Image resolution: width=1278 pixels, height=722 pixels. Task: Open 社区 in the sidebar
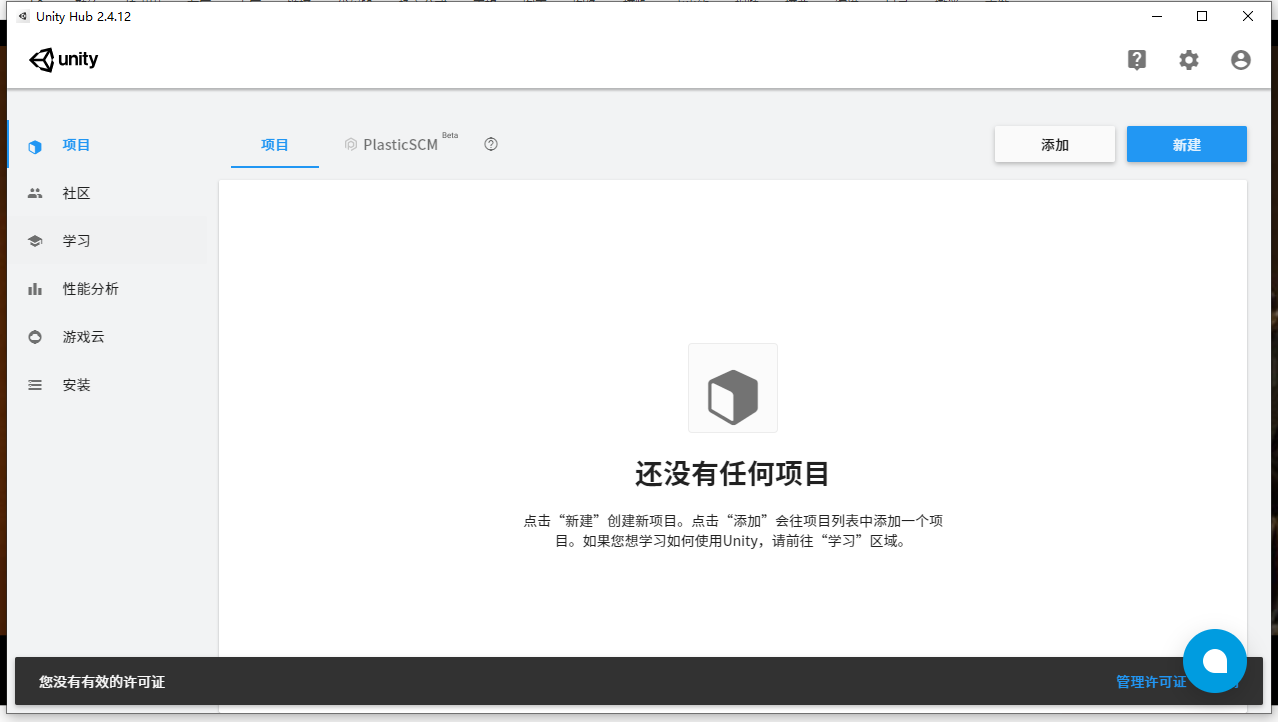click(x=108, y=193)
